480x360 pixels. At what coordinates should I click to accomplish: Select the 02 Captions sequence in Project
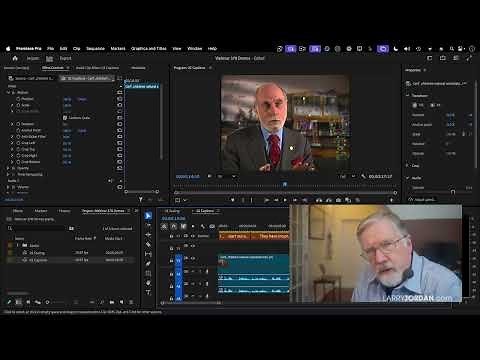(x=38, y=260)
